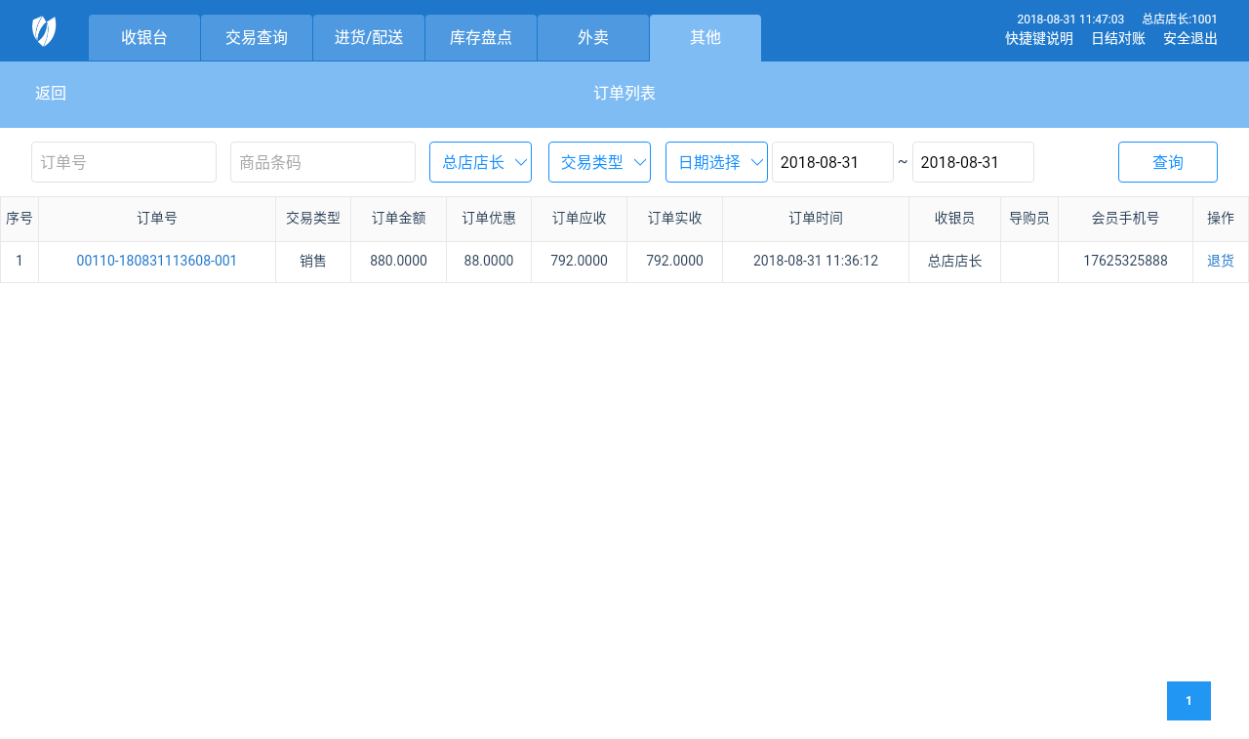The width and height of the screenshot is (1249, 739).
Task: Open the 收银台 tab
Action: point(144,38)
